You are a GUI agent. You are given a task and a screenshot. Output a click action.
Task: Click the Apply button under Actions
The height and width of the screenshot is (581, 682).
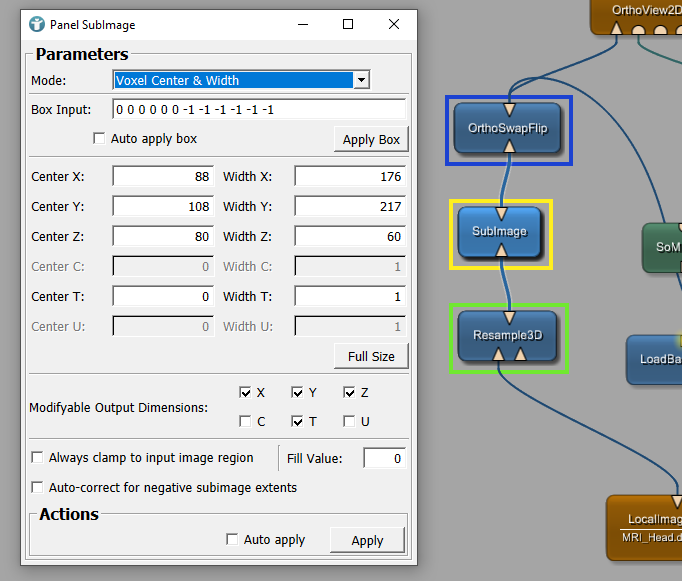[367, 540]
